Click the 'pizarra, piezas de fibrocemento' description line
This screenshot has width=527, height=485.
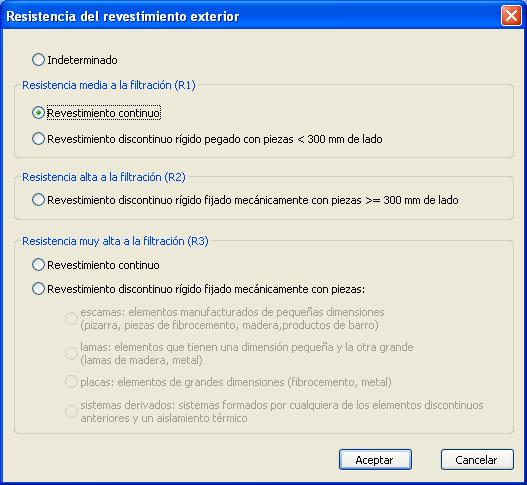point(229,325)
